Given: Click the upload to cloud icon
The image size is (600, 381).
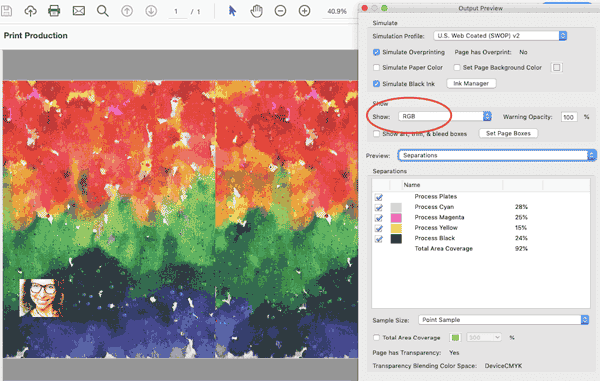Looking at the screenshot, I should click(30, 11).
